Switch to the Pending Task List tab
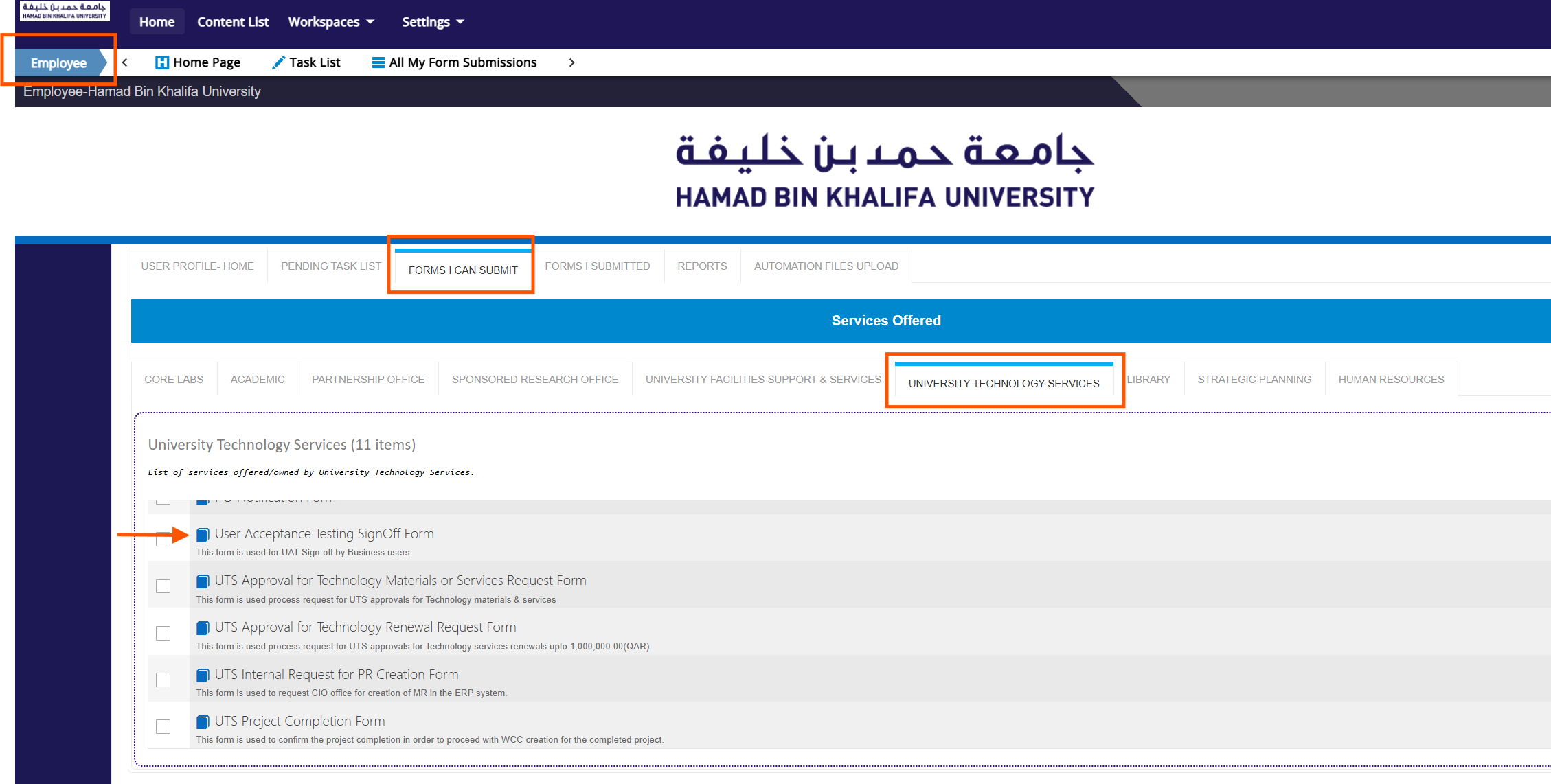Viewport: 1551px width, 784px height. [330, 266]
